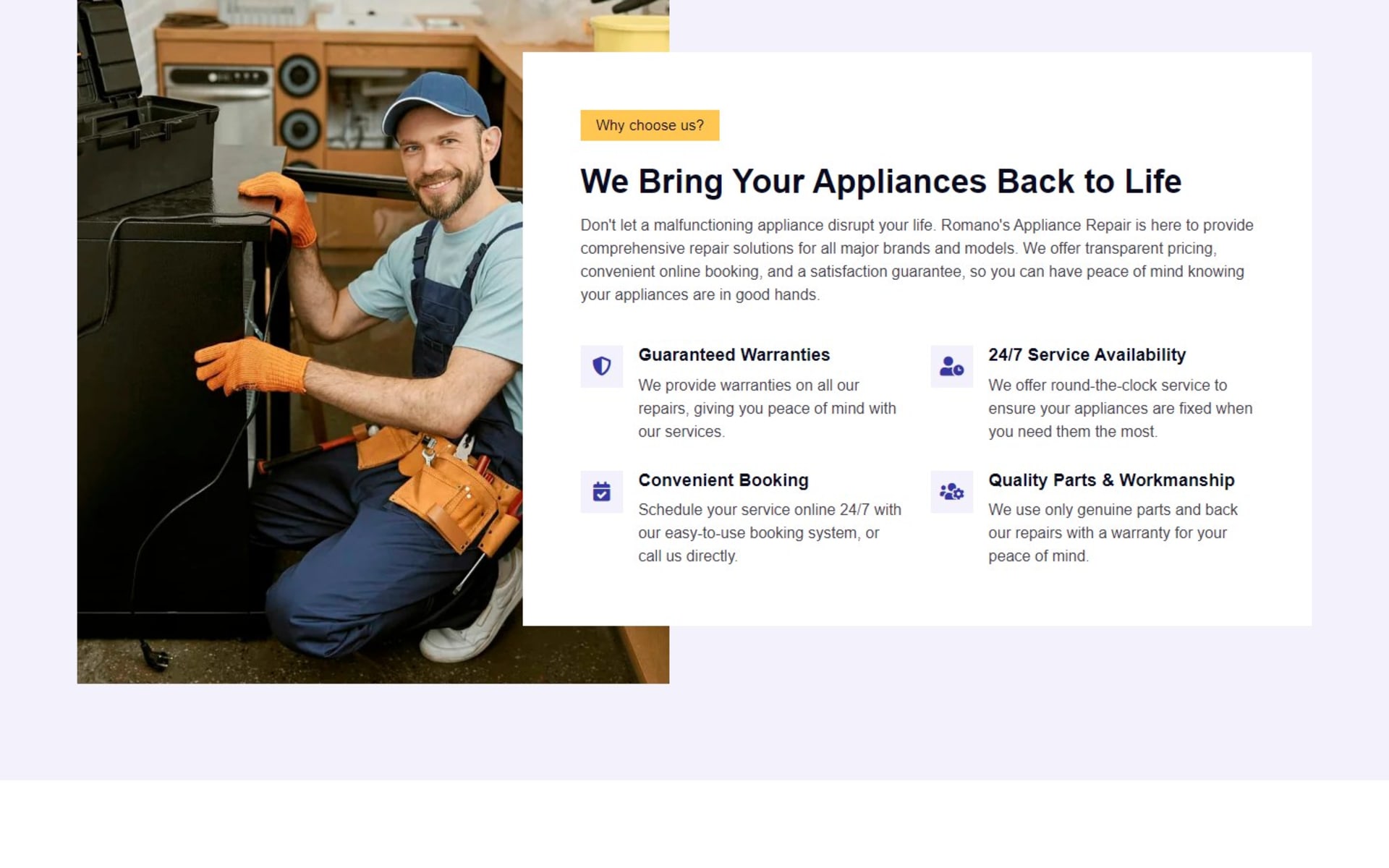Click the 'Quality Parts & Workmanship' title
This screenshot has width=1389, height=868.
pyautogui.click(x=1111, y=480)
